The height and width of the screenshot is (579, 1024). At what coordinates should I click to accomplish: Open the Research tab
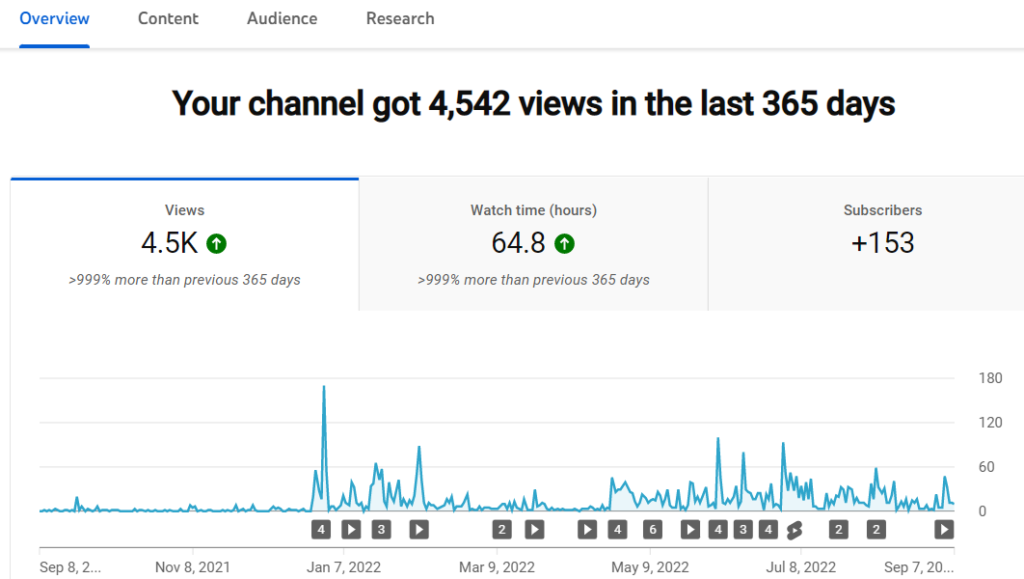[x=400, y=19]
